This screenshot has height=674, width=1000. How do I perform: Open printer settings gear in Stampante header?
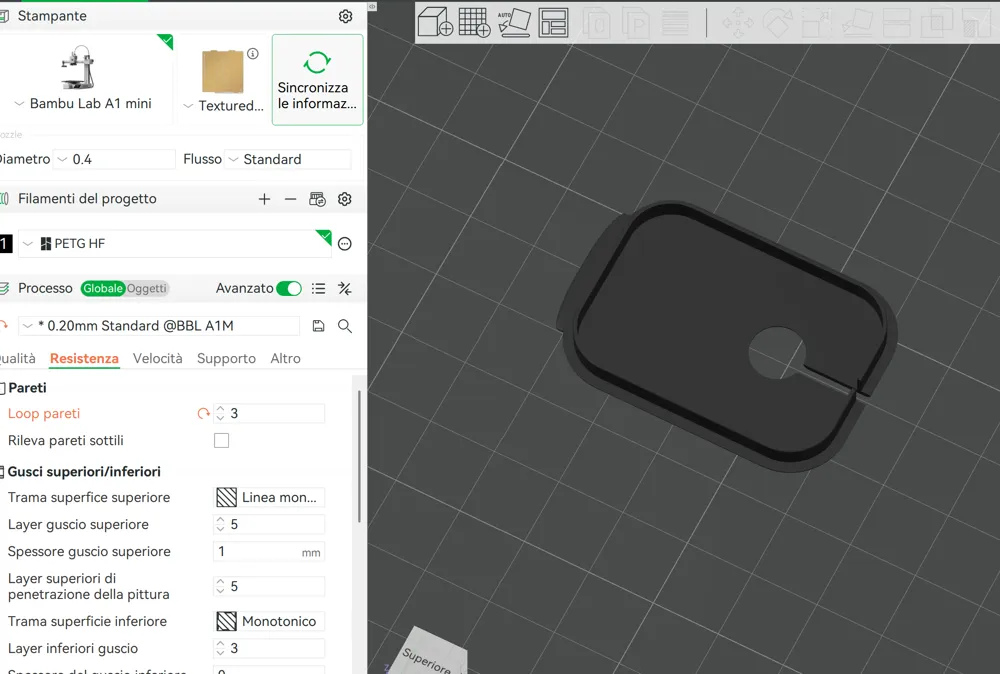click(x=345, y=16)
